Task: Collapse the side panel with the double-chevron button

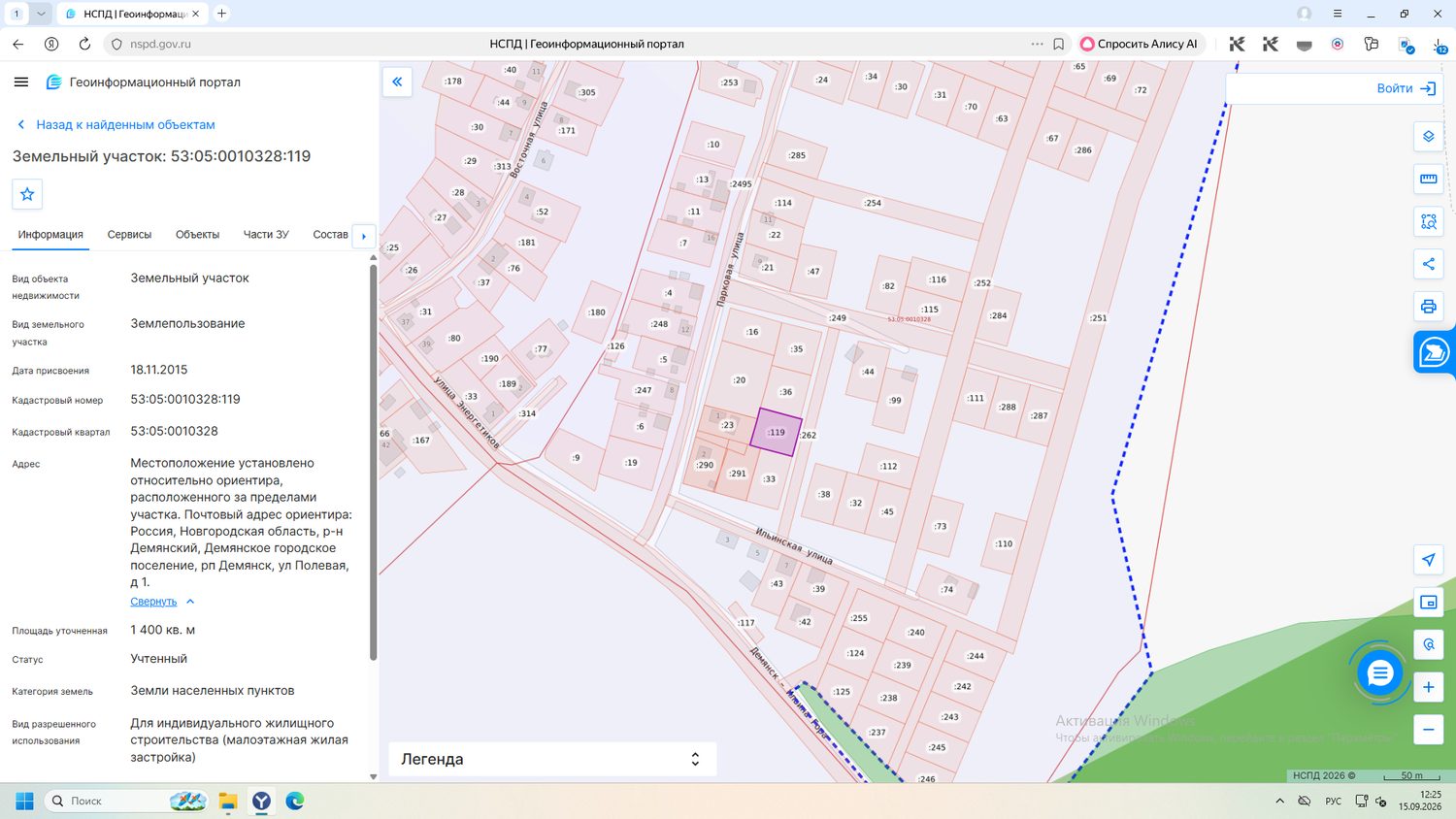Action: pyautogui.click(x=397, y=82)
